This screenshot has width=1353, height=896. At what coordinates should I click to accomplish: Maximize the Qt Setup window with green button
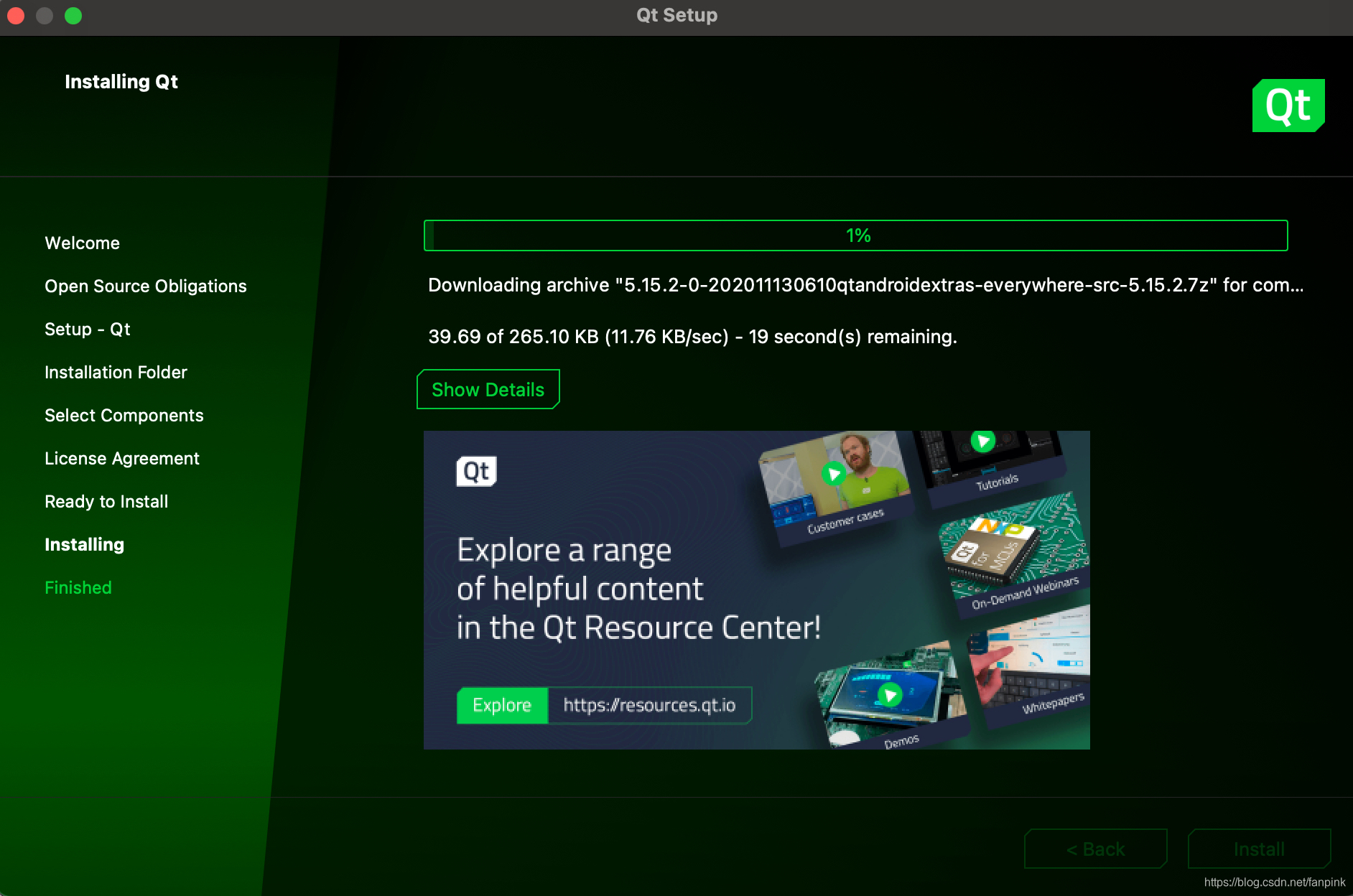pyautogui.click(x=73, y=15)
